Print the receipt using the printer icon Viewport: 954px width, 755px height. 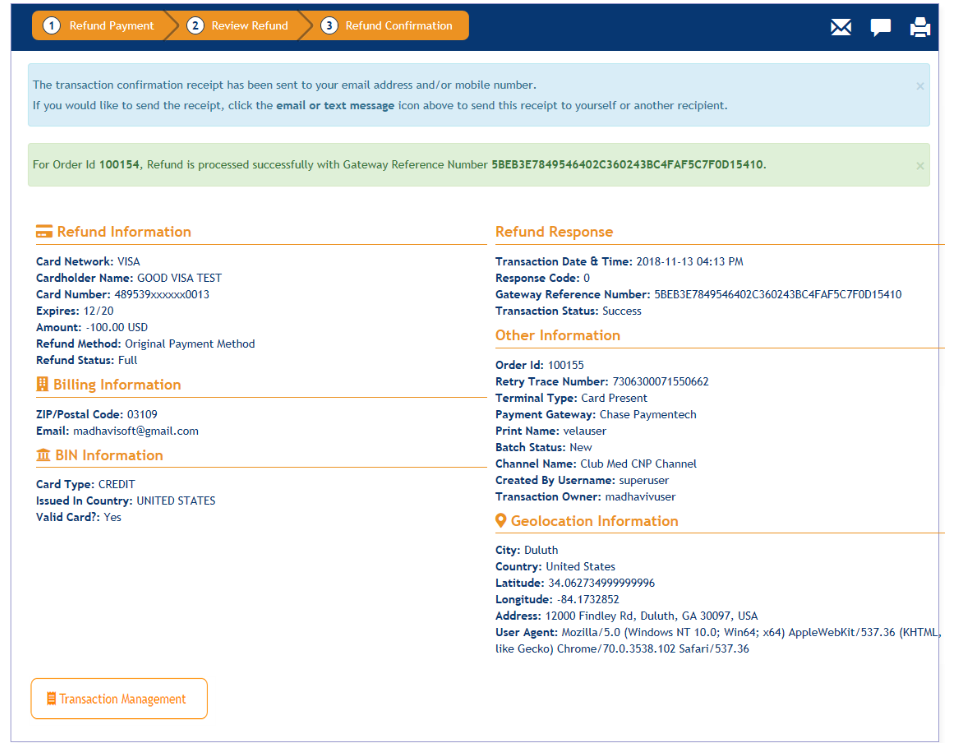click(920, 27)
